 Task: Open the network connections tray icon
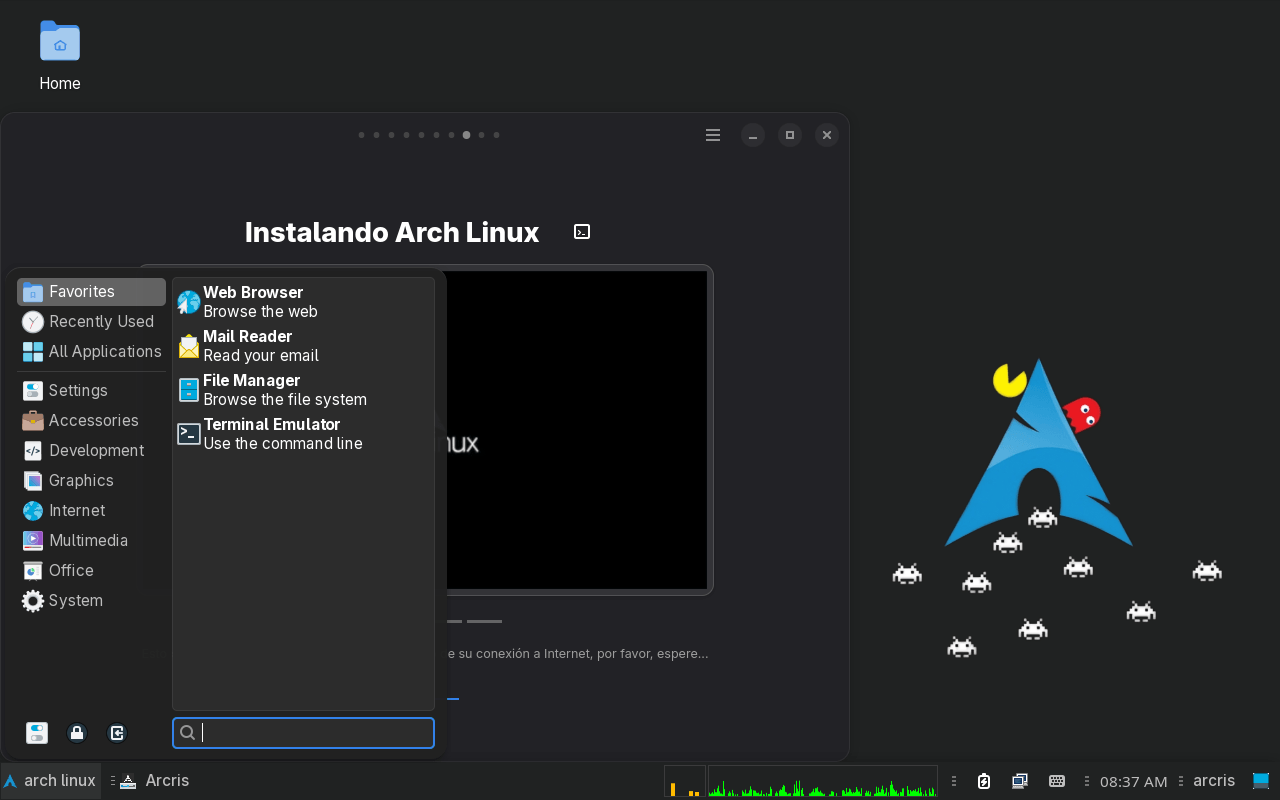point(1020,781)
